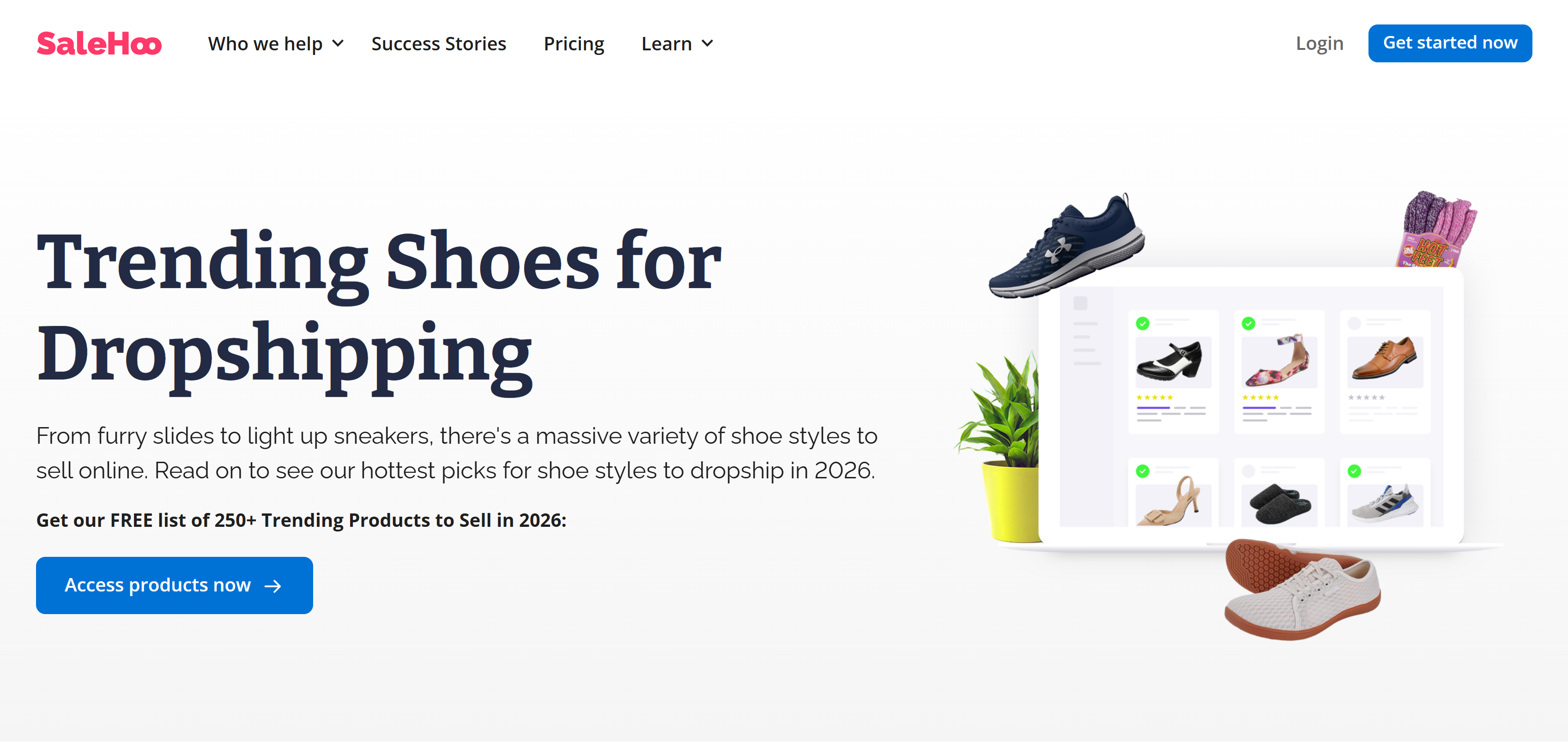Open the Pricing page from the navigation
Viewport: 1568px width, 742px height.
573,43
